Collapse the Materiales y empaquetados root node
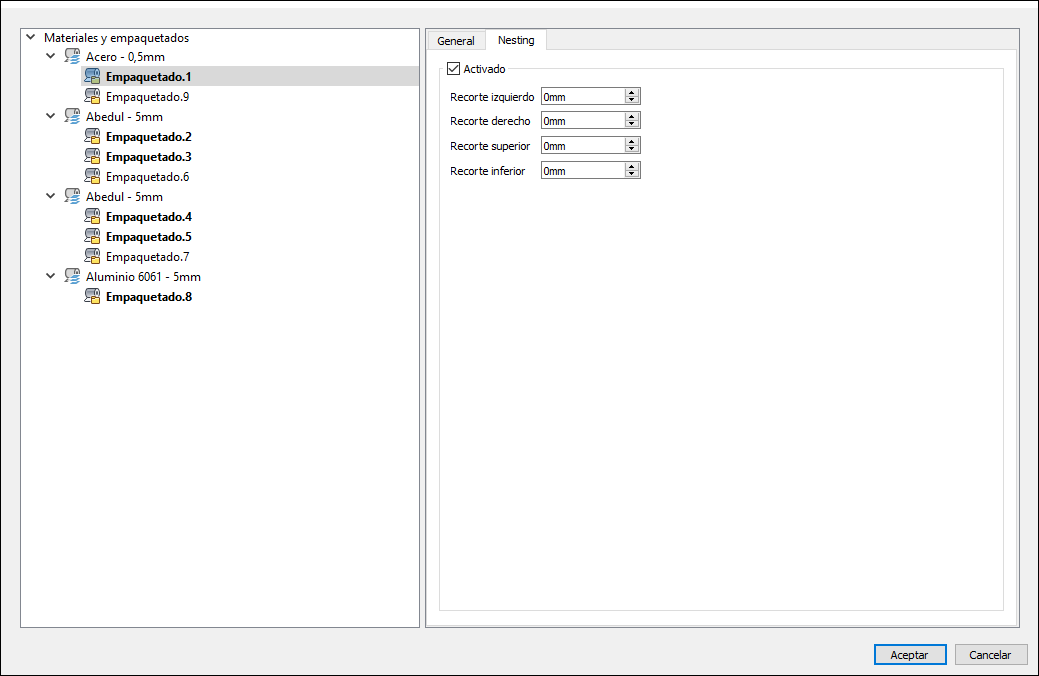 point(30,37)
